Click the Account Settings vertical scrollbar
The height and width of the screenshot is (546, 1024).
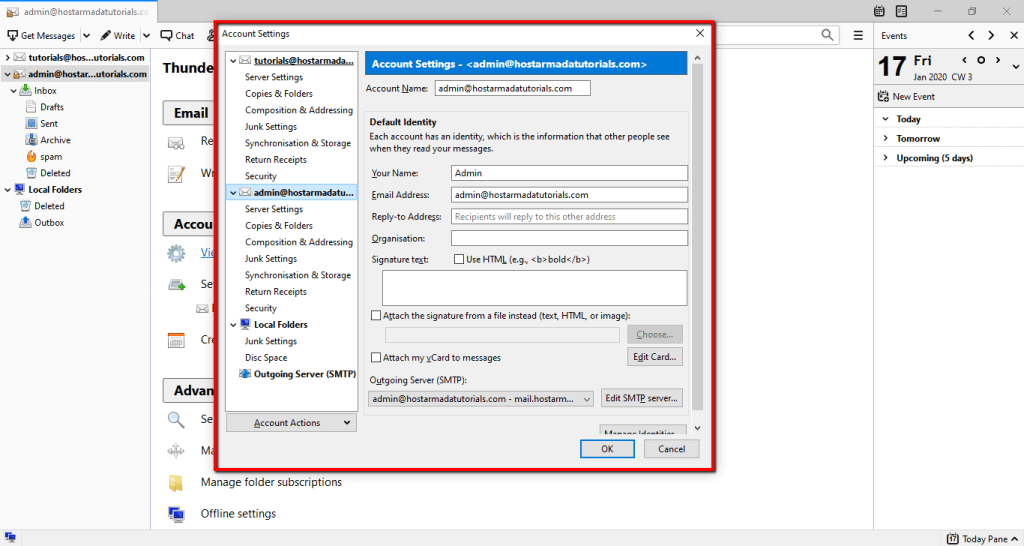(x=697, y=235)
